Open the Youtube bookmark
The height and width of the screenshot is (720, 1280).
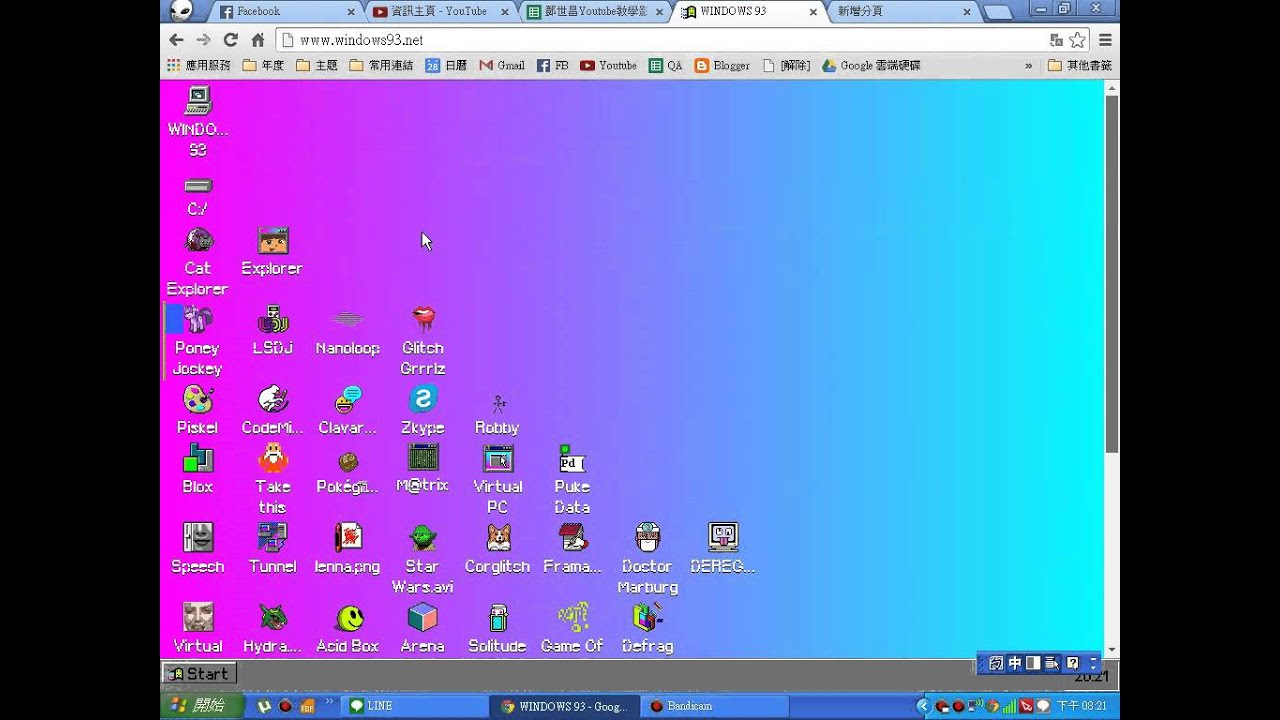(608, 65)
